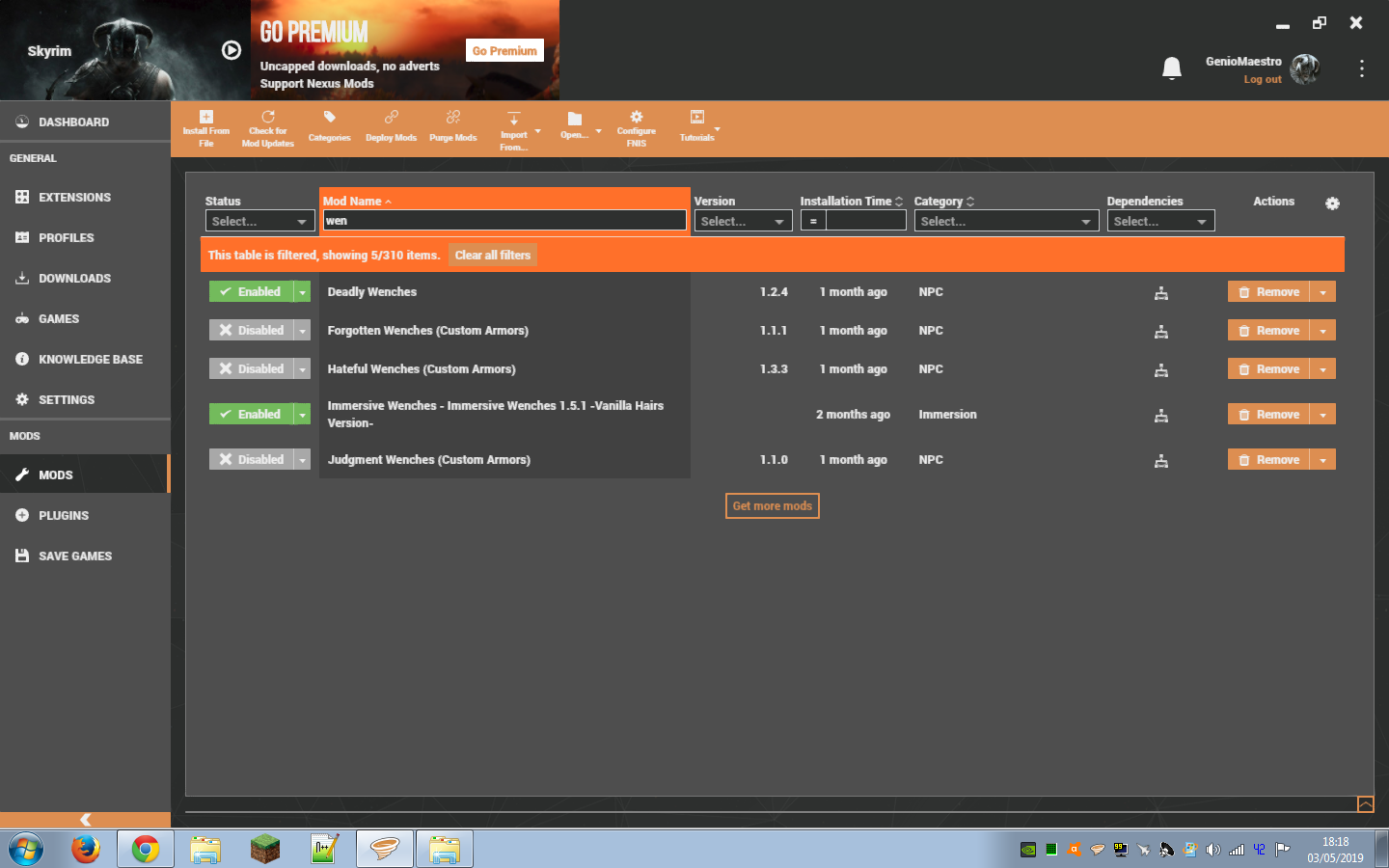The height and width of the screenshot is (868, 1389).
Task: Expand the Tutorials dropdown arrow
Action: coord(717,128)
